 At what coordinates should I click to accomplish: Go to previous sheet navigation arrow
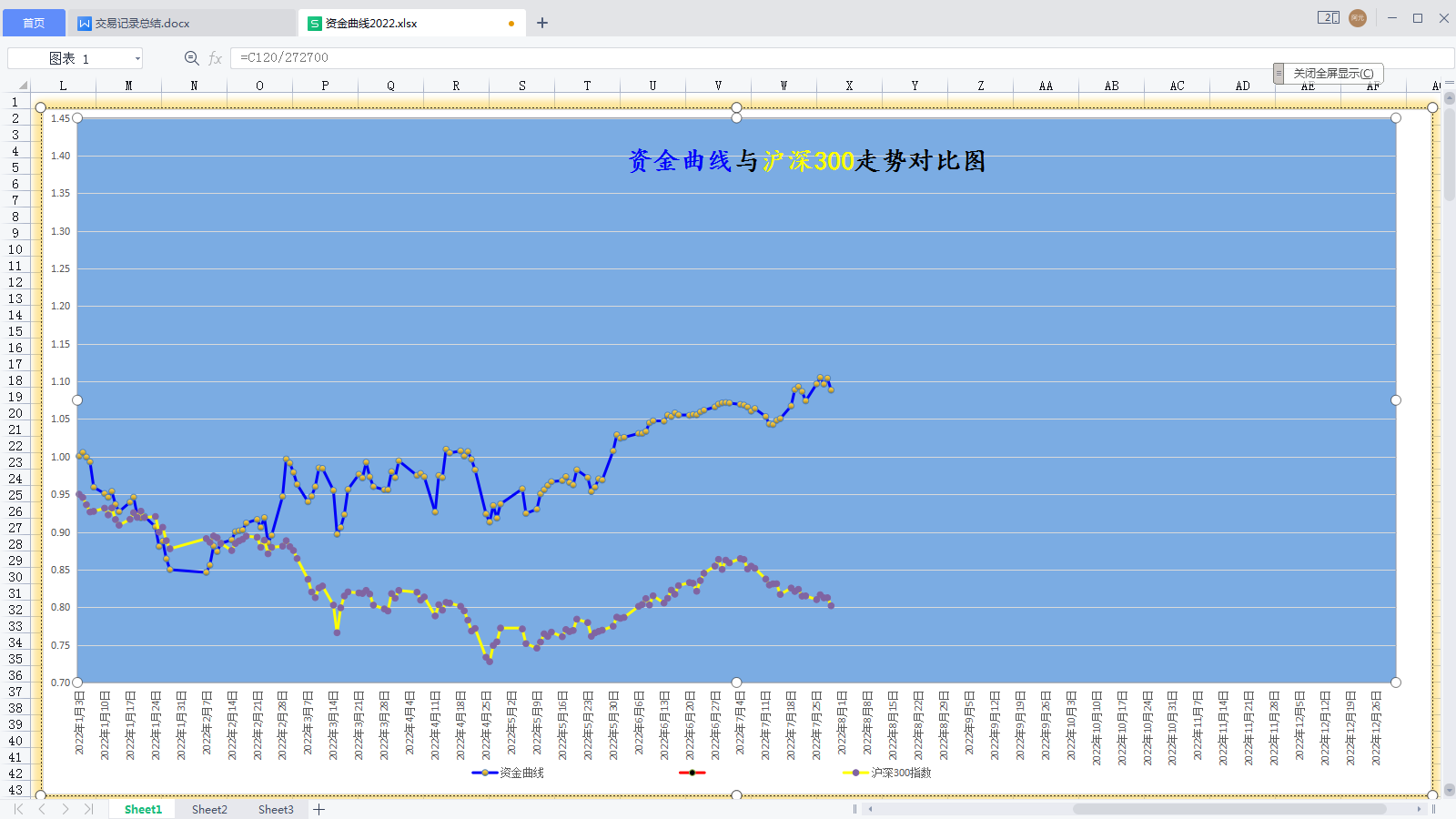pos(42,809)
